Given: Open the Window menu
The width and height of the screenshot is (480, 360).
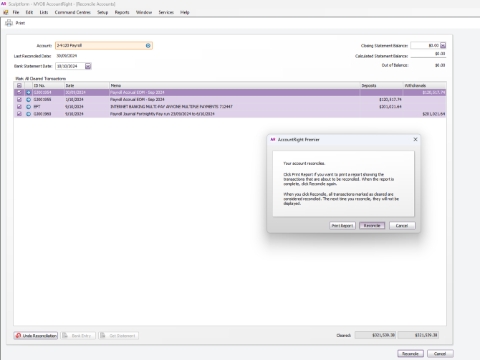Looking at the screenshot, I should coord(144,12).
